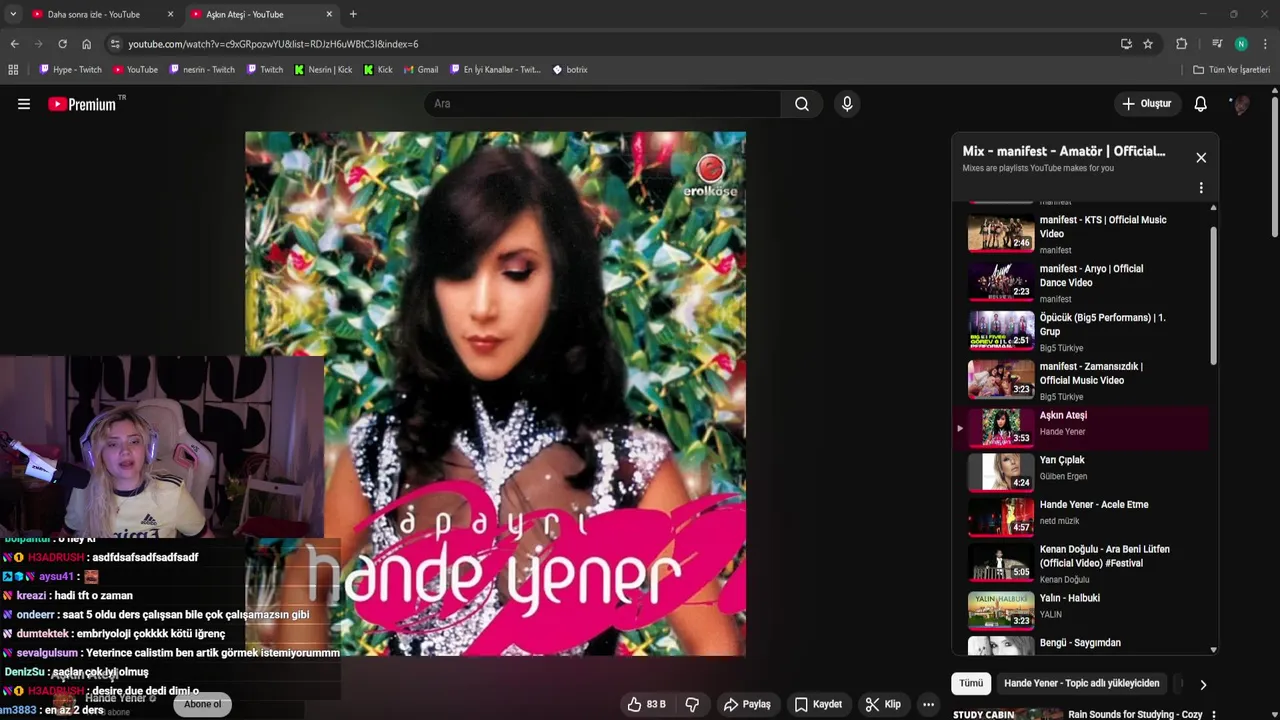The height and width of the screenshot is (720, 1280).
Task: Open the Gmail bookmark
Action: pos(420,70)
